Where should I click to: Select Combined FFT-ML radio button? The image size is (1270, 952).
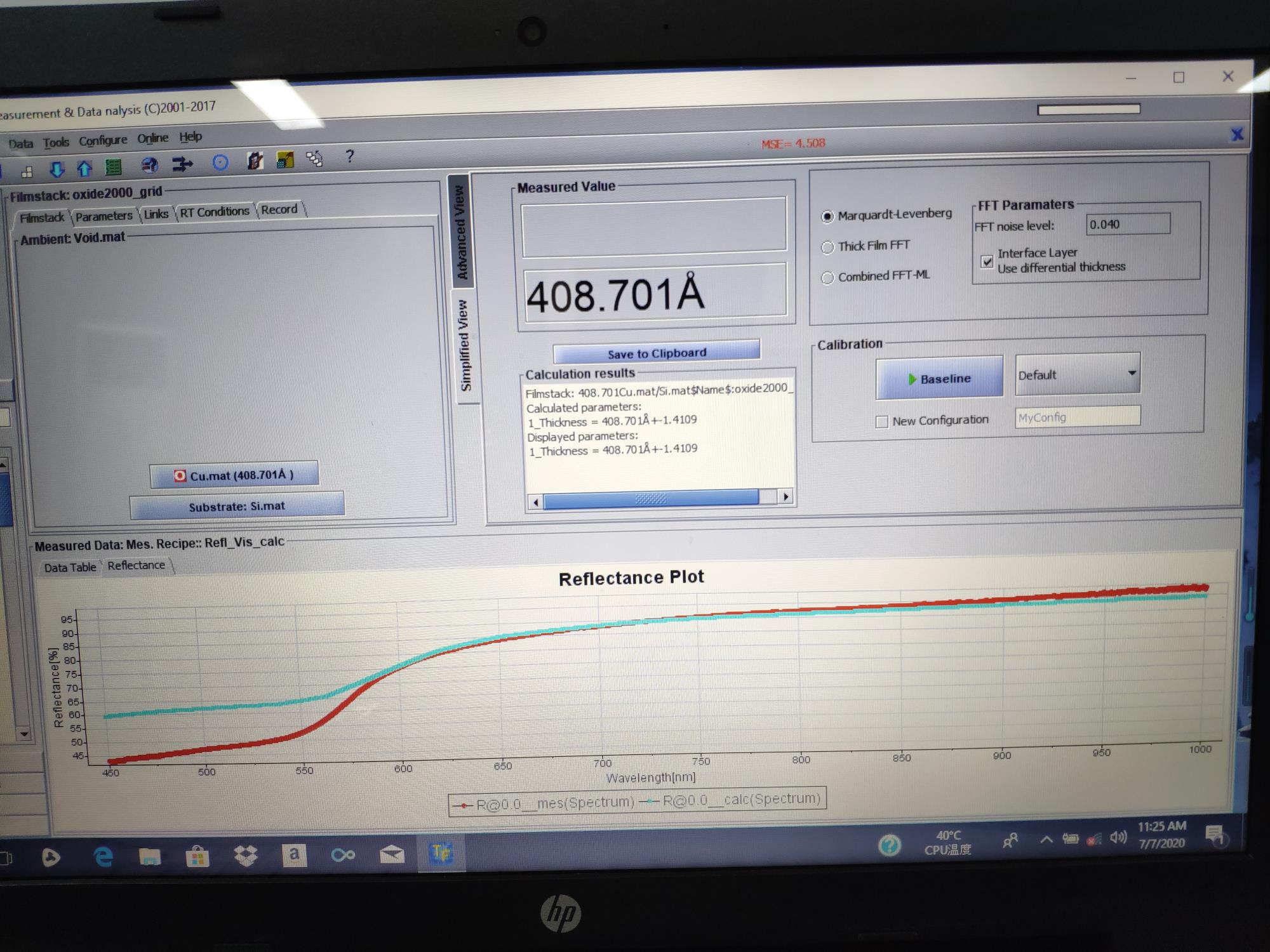point(827,278)
